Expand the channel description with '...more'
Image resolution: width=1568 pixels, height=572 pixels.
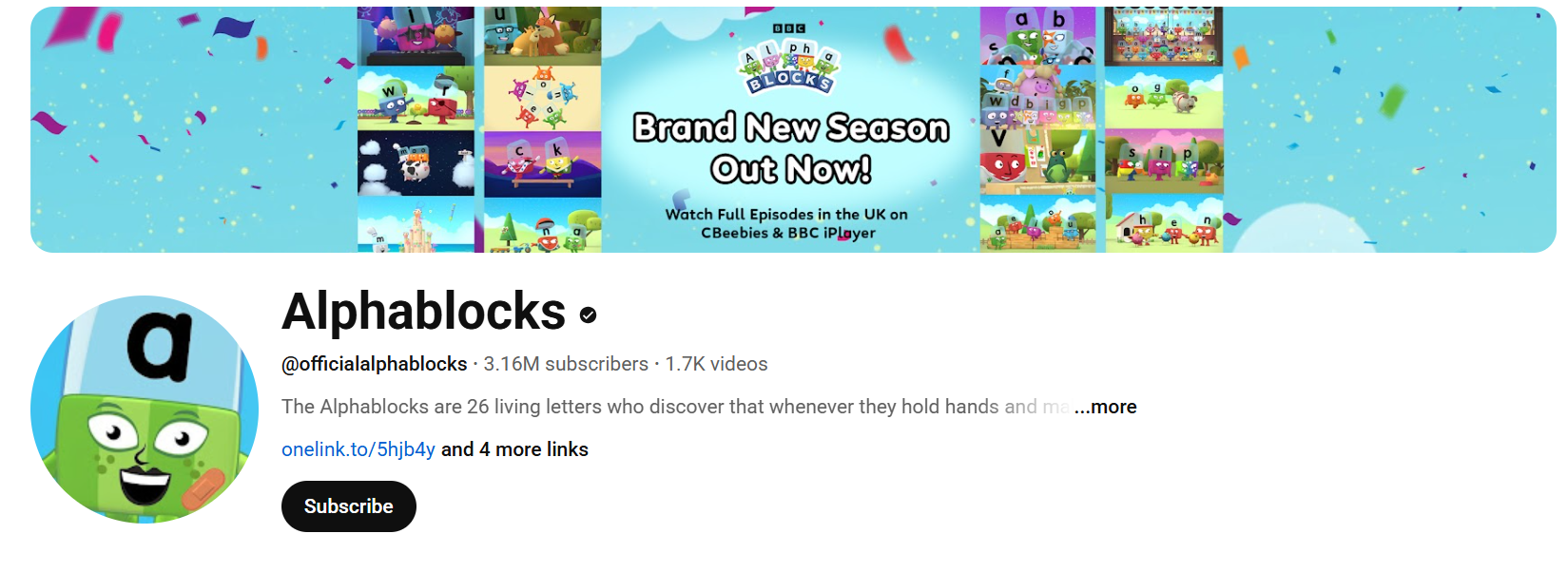tap(1105, 407)
